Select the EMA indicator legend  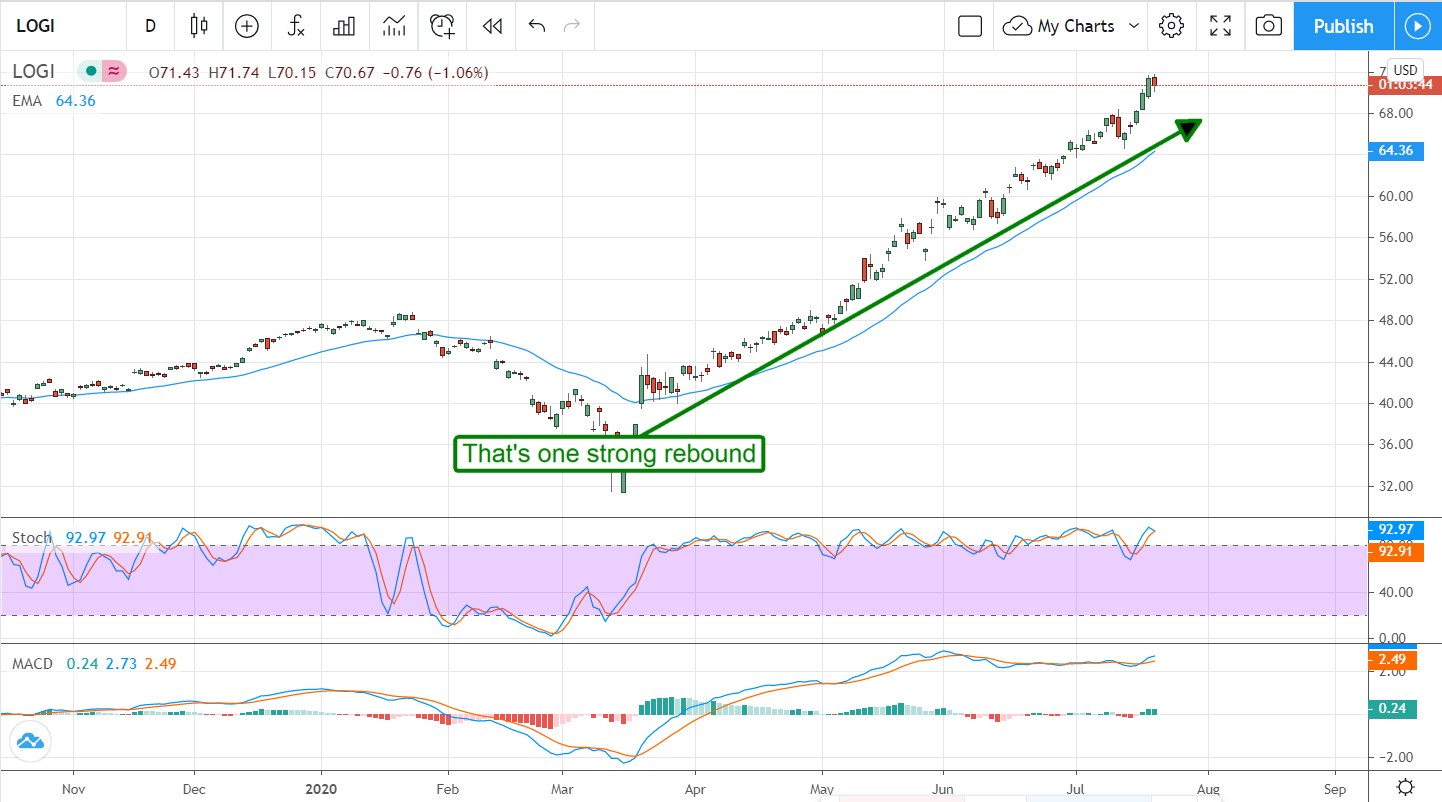pyautogui.click(x=28, y=101)
